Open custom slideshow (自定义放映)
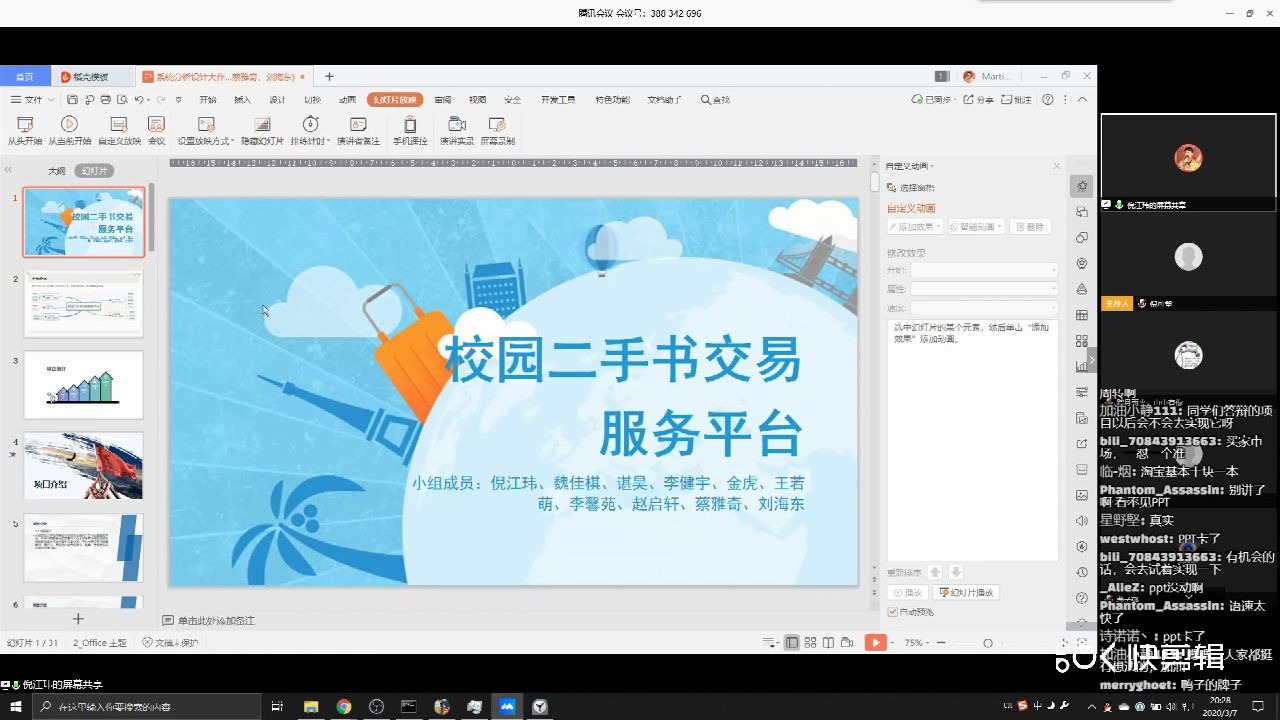Image resolution: width=1280 pixels, height=720 pixels. 119,130
